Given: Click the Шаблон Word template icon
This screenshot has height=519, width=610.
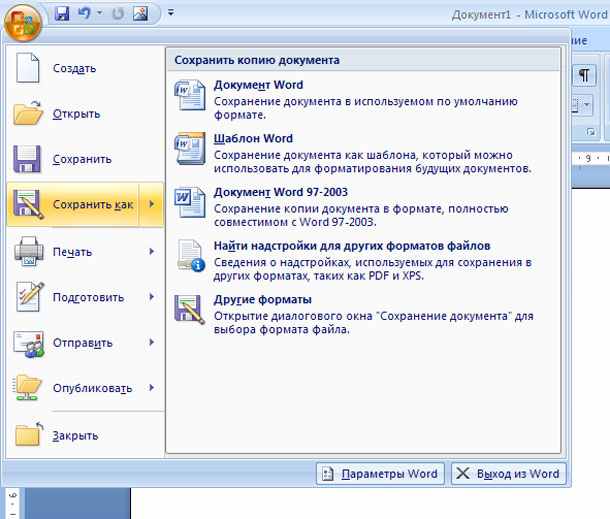Looking at the screenshot, I should click(190, 149).
